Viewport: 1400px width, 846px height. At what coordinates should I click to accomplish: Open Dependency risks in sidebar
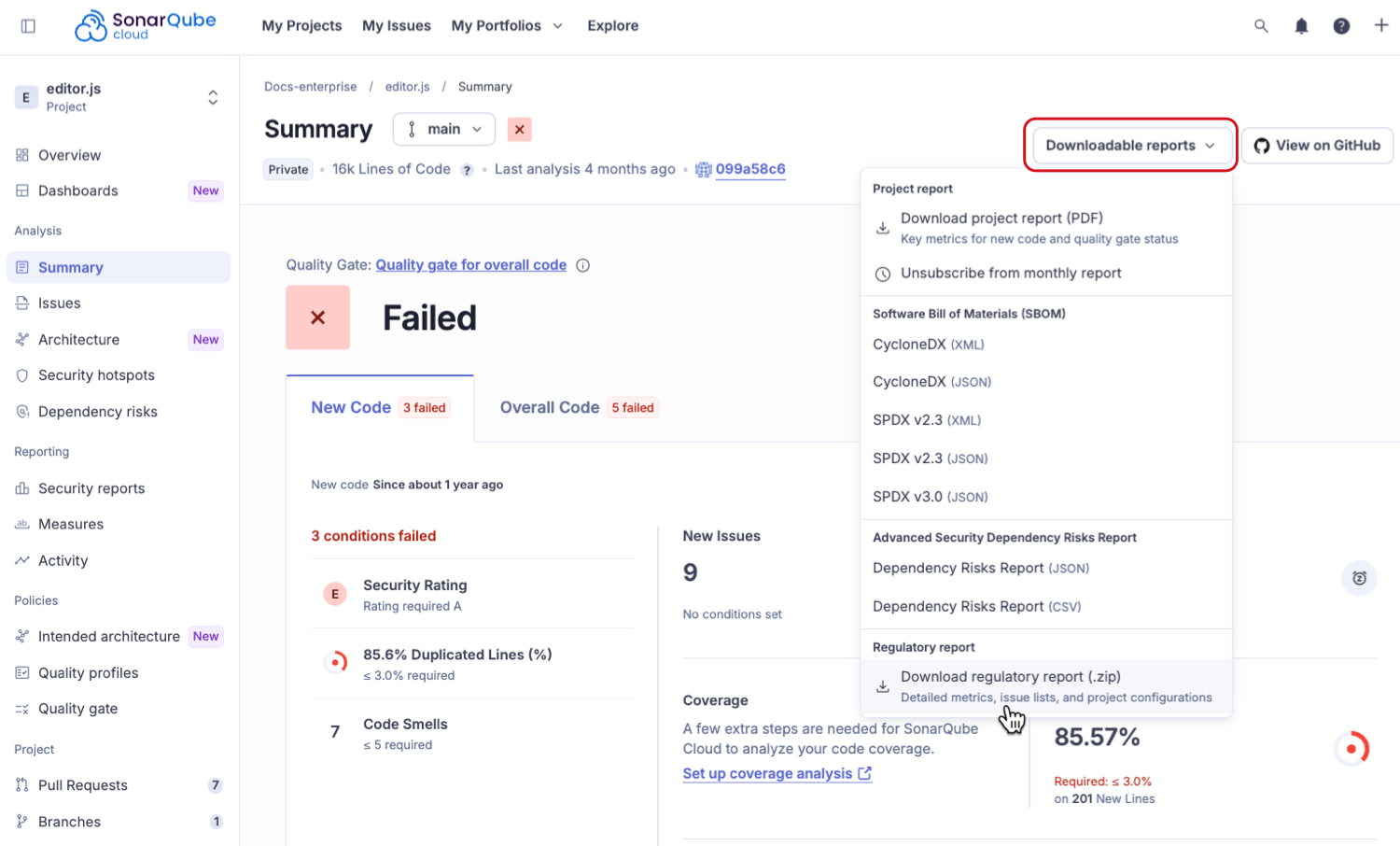(x=119, y=412)
